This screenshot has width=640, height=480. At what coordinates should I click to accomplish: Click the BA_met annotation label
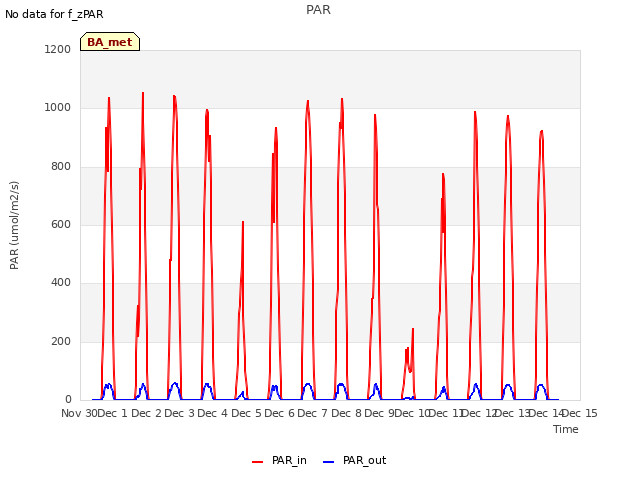coord(110,42)
